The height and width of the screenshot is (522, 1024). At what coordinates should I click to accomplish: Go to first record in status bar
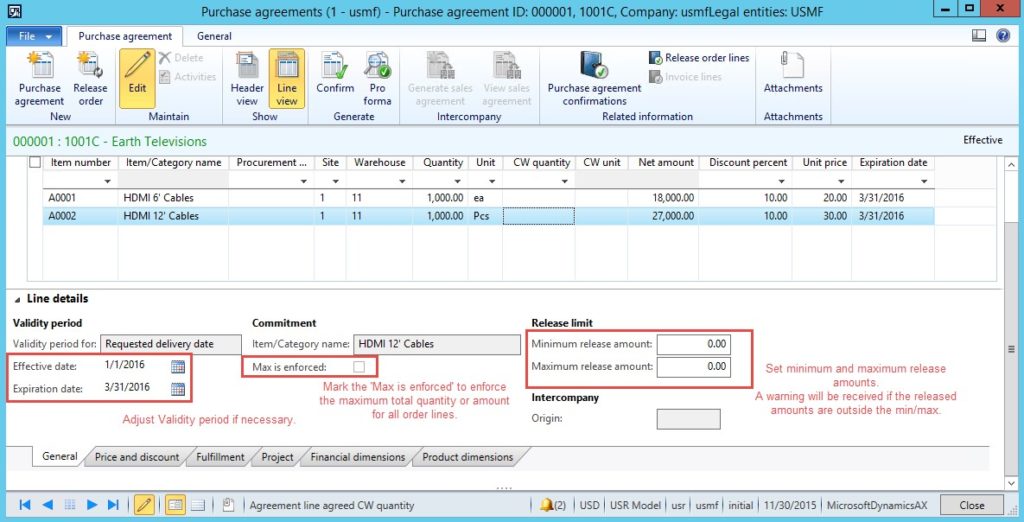[25, 504]
